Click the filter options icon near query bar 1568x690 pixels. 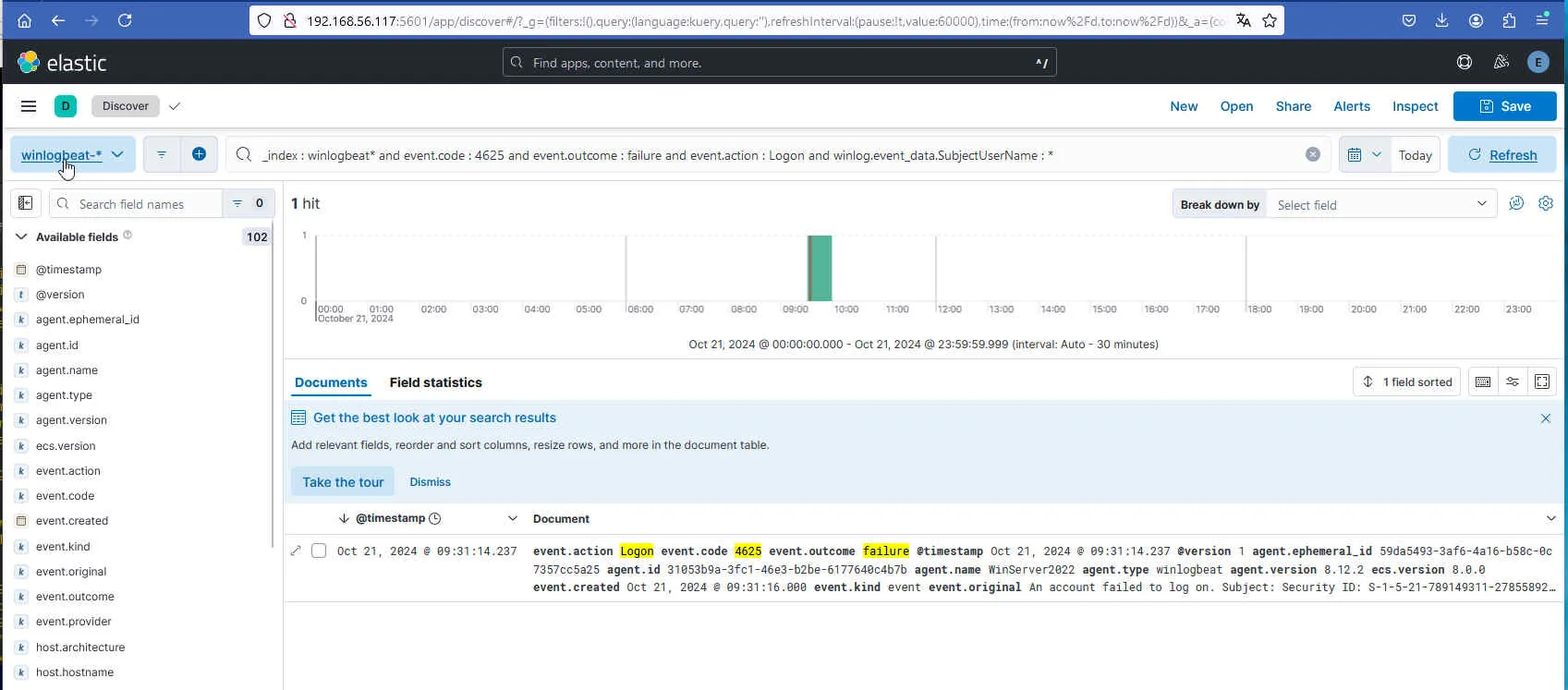[162, 154]
